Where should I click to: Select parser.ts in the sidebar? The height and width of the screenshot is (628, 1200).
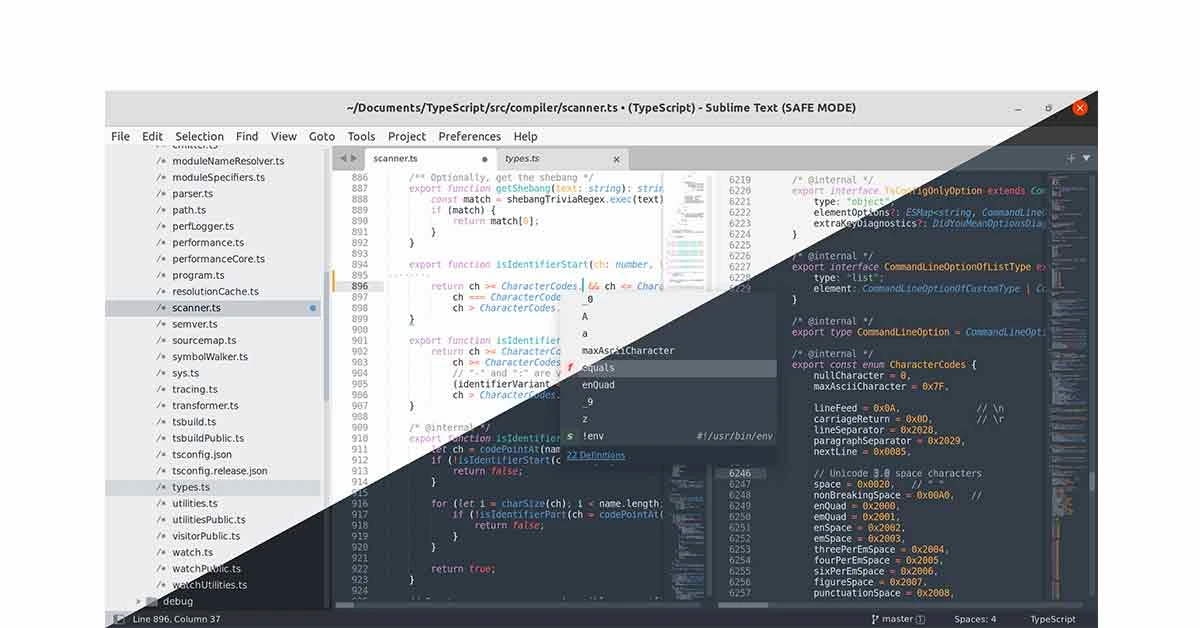pyautogui.click(x=190, y=193)
